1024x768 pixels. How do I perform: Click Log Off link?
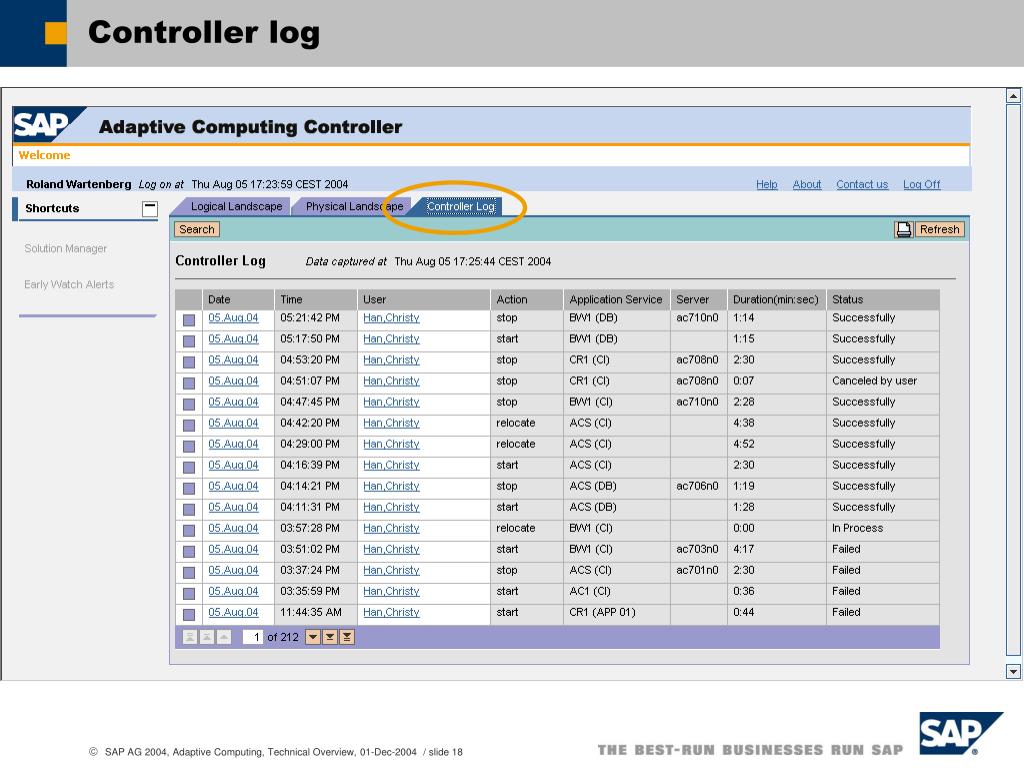[921, 184]
